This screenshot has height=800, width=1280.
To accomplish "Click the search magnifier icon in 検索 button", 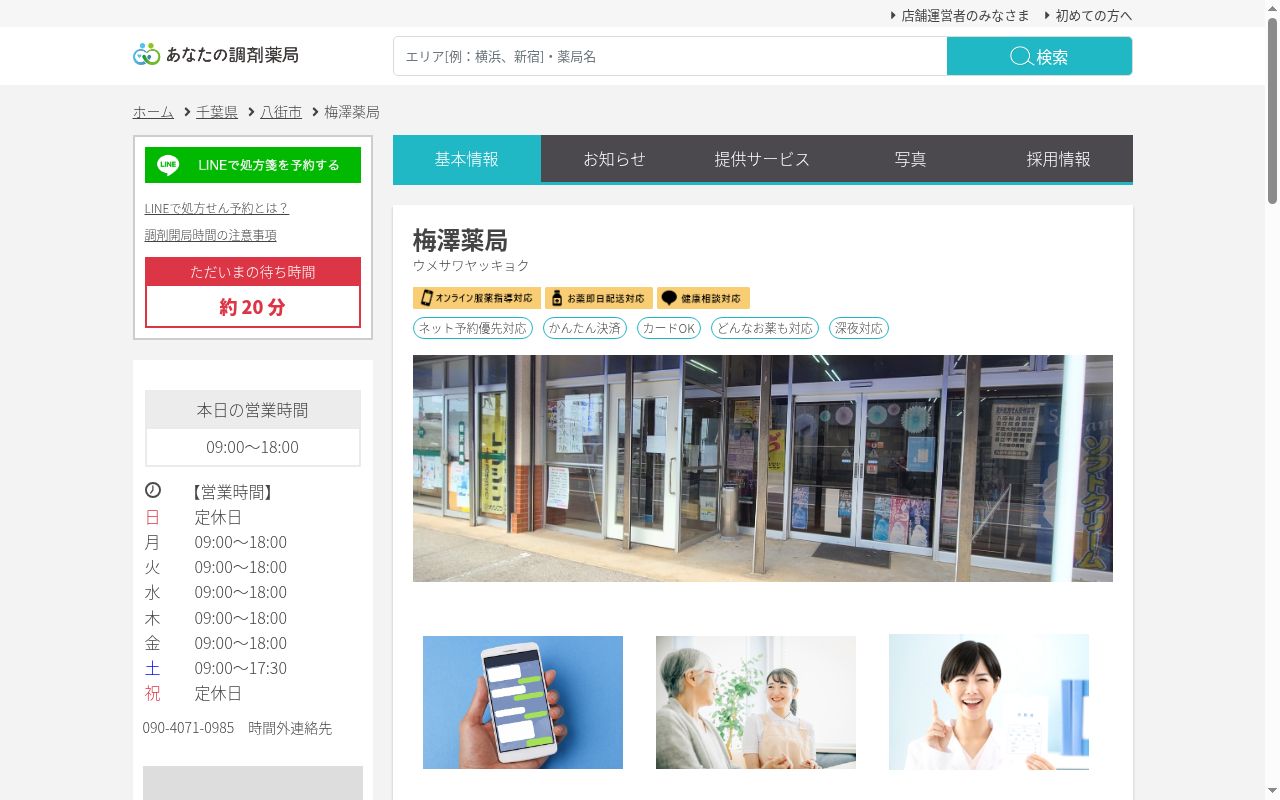I will [x=1021, y=56].
